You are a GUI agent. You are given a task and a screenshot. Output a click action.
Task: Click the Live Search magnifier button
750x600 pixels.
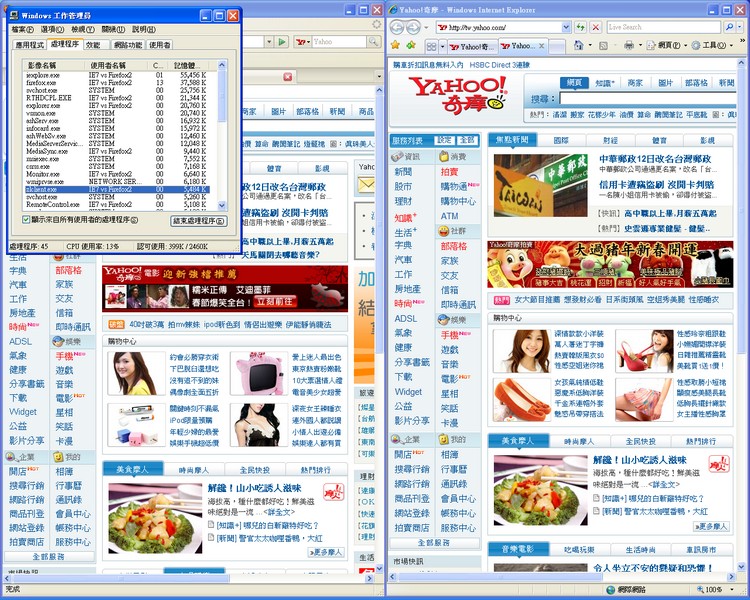click(x=728, y=27)
